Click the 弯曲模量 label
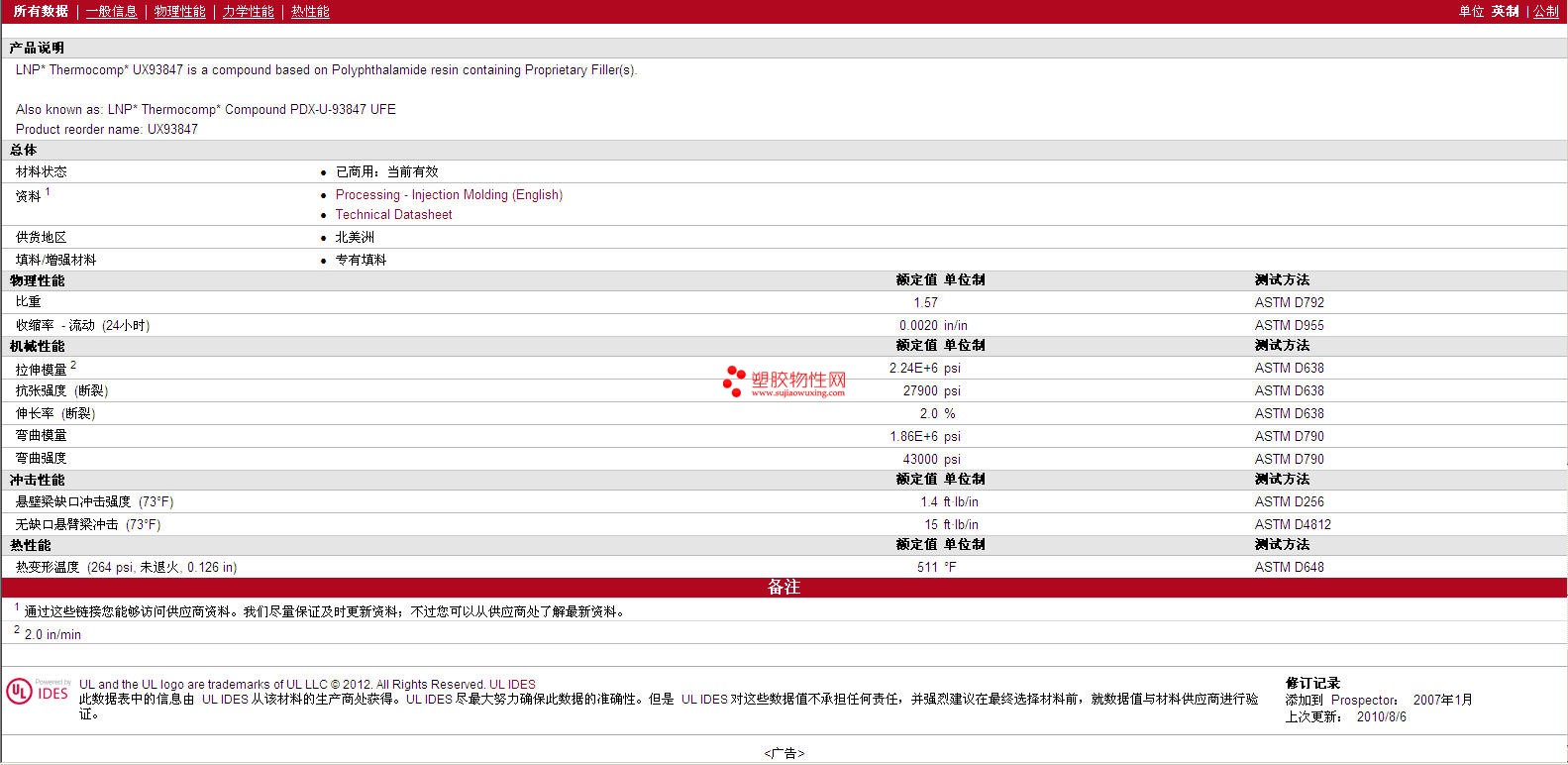Viewport: 1568px width, 765px height. (42, 437)
